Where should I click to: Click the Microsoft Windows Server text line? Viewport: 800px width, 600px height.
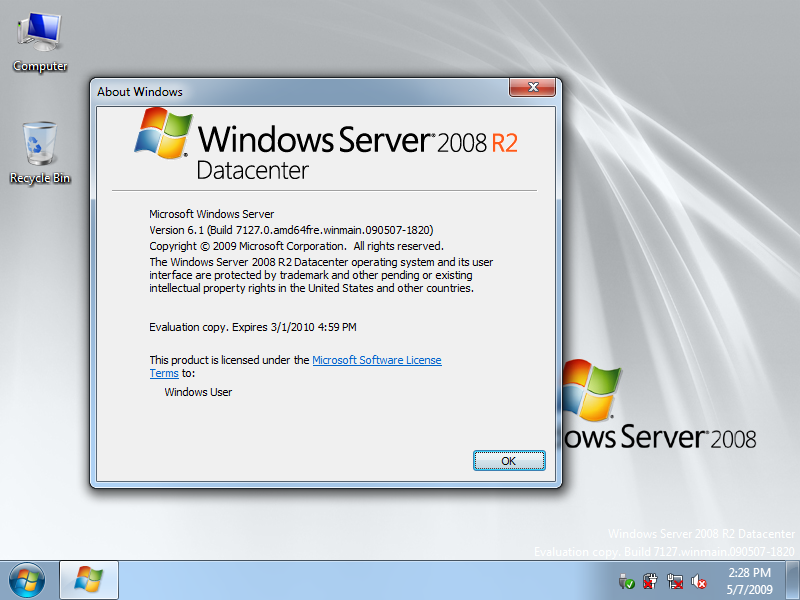(x=211, y=214)
